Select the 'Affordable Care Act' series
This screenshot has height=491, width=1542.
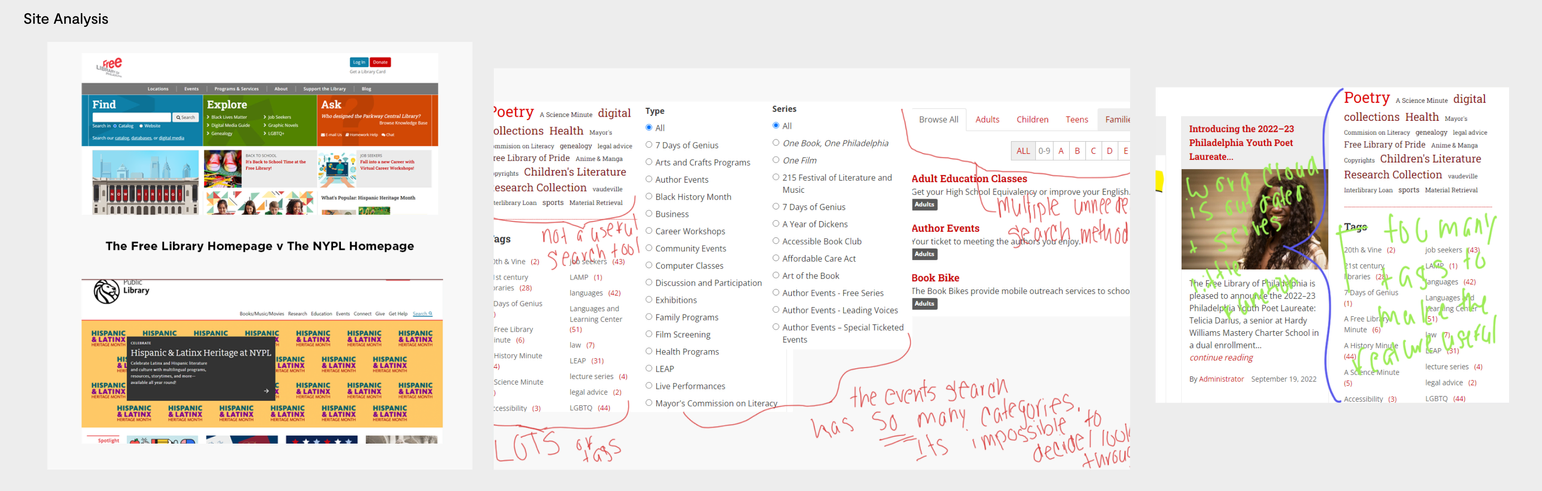[776, 258]
